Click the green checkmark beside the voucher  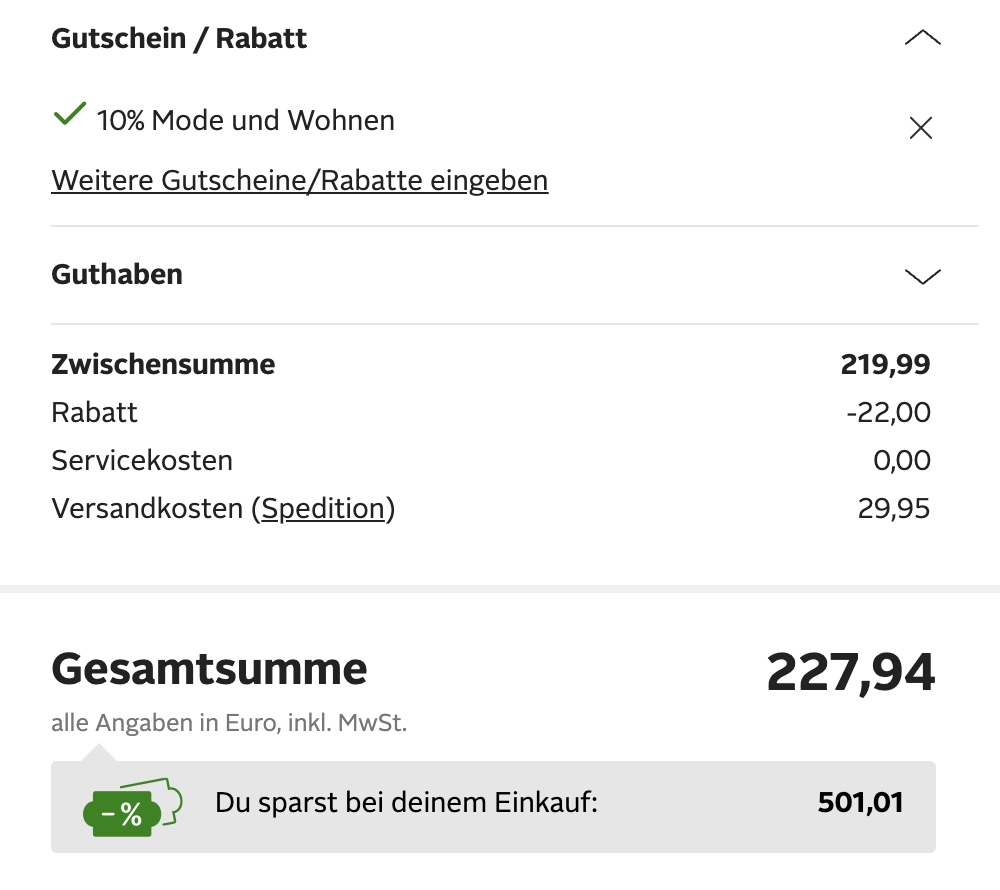click(x=69, y=116)
